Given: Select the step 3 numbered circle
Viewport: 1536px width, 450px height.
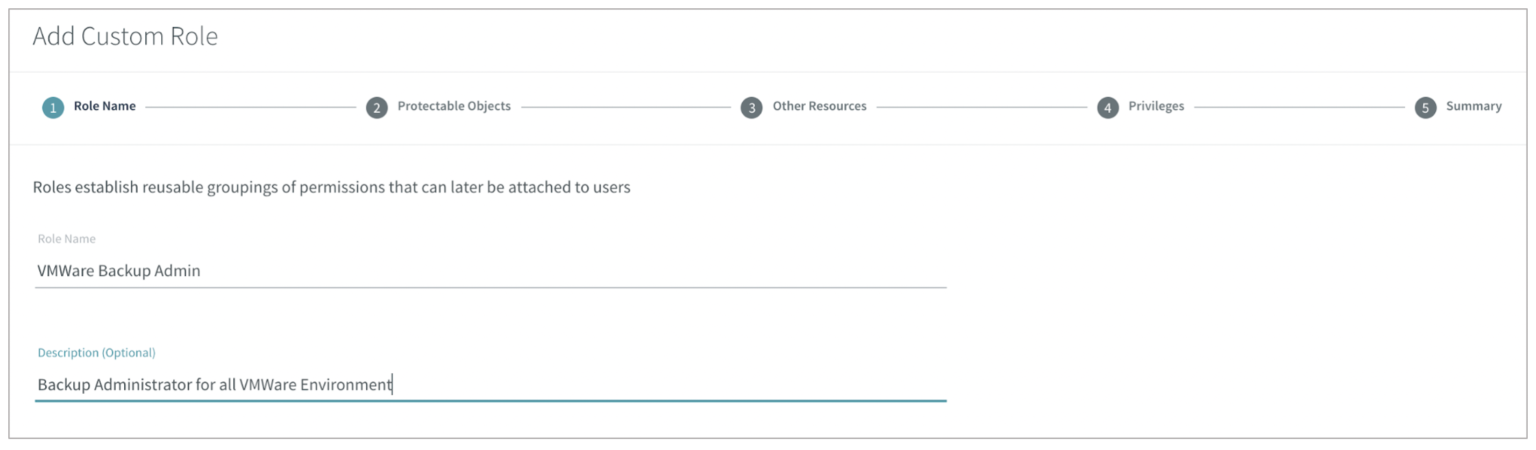Looking at the screenshot, I should (x=751, y=108).
